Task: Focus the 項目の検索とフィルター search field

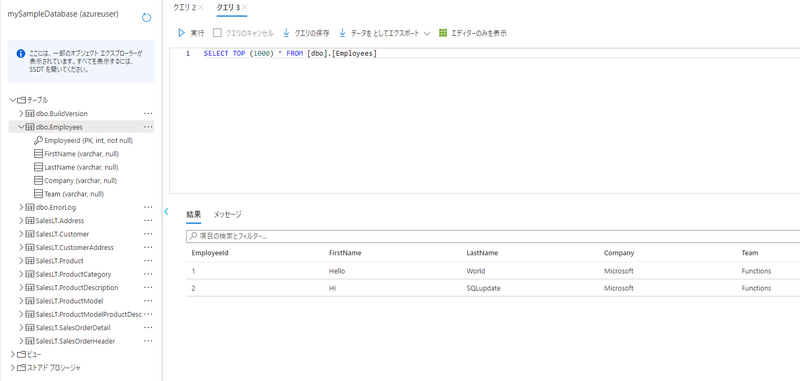Action: click(x=493, y=237)
